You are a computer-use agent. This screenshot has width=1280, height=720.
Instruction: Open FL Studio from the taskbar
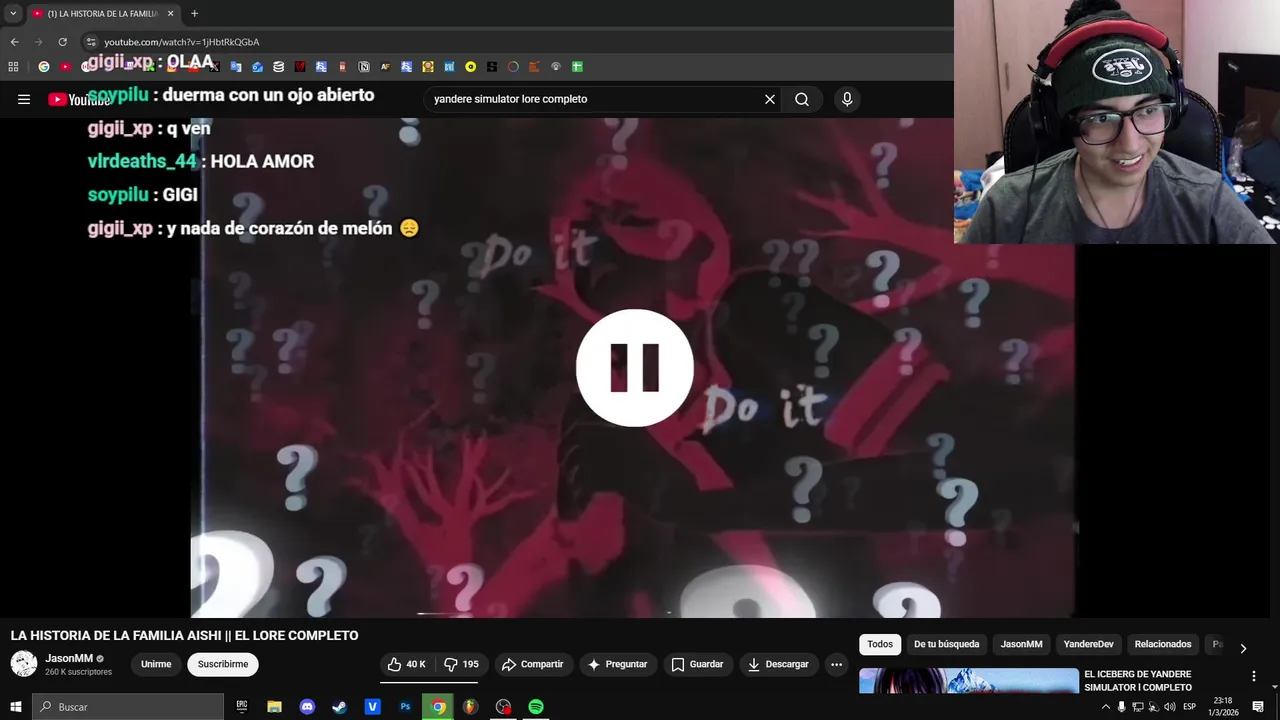(x=470, y=706)
